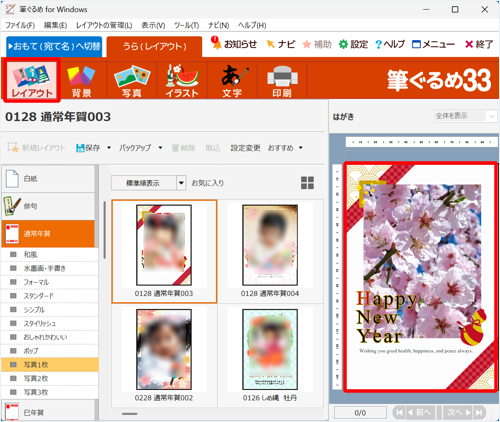
Task: Select the 俳句 category
Action: click(48, 206)
